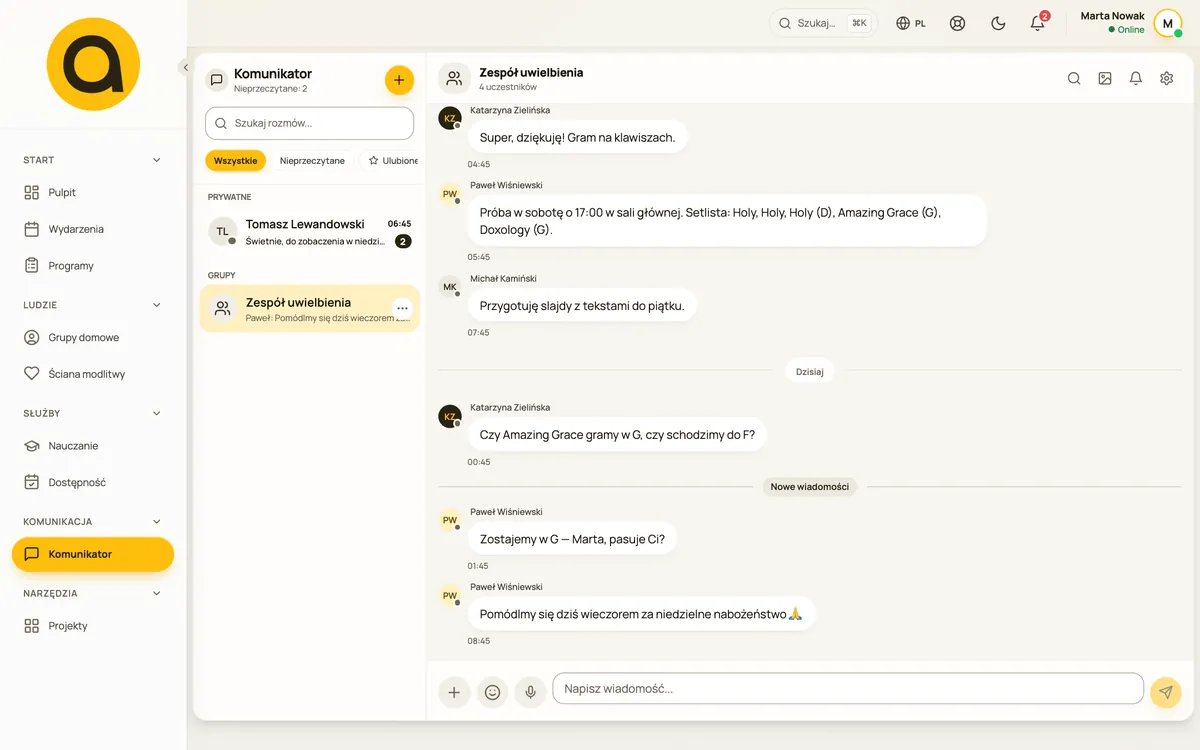Record a voice message with microphone

[x=530, y=691]
